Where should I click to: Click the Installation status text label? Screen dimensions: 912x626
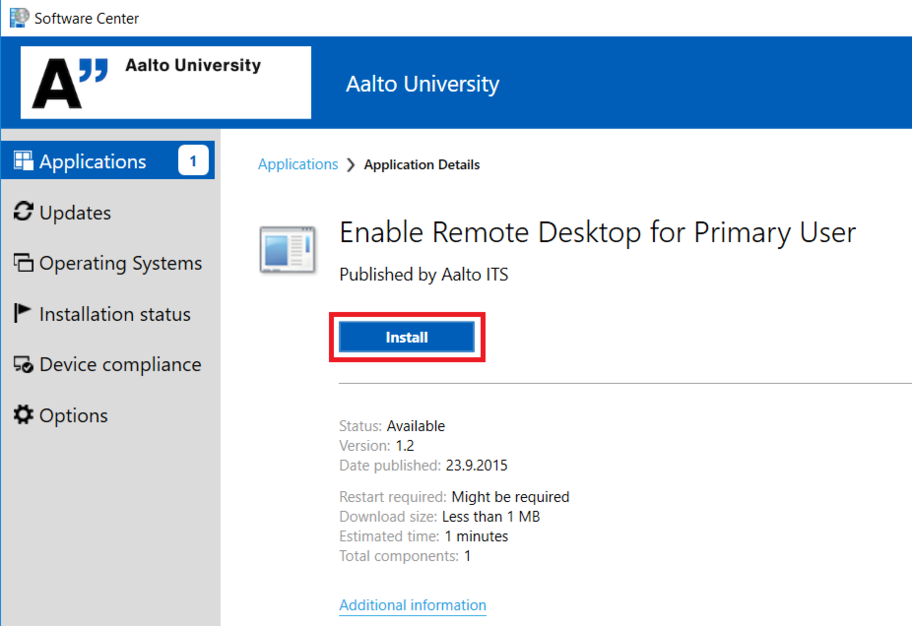115,314
